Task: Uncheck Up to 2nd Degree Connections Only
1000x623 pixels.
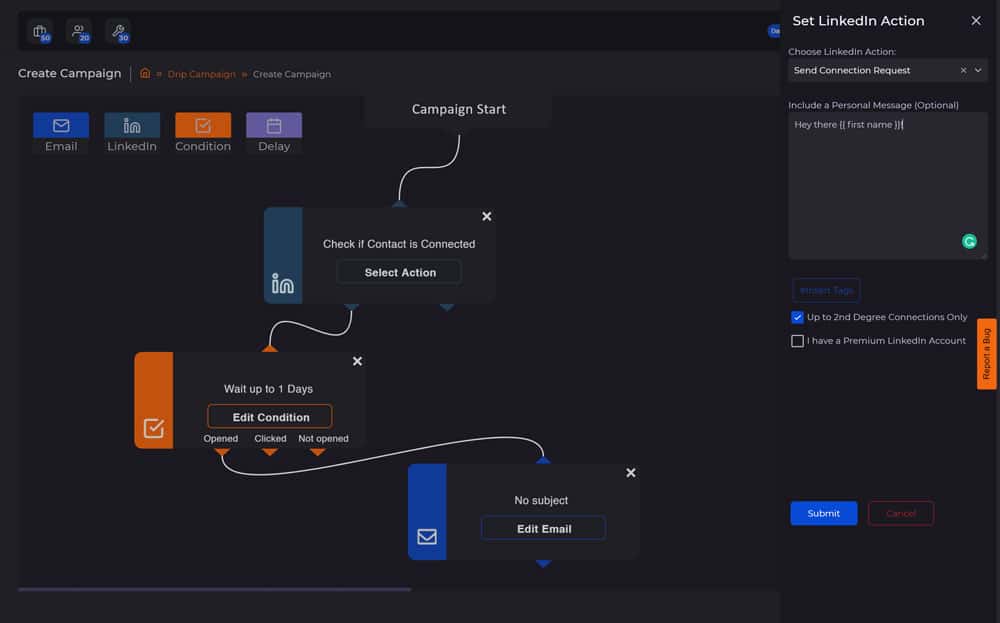Action: (797, 317)
